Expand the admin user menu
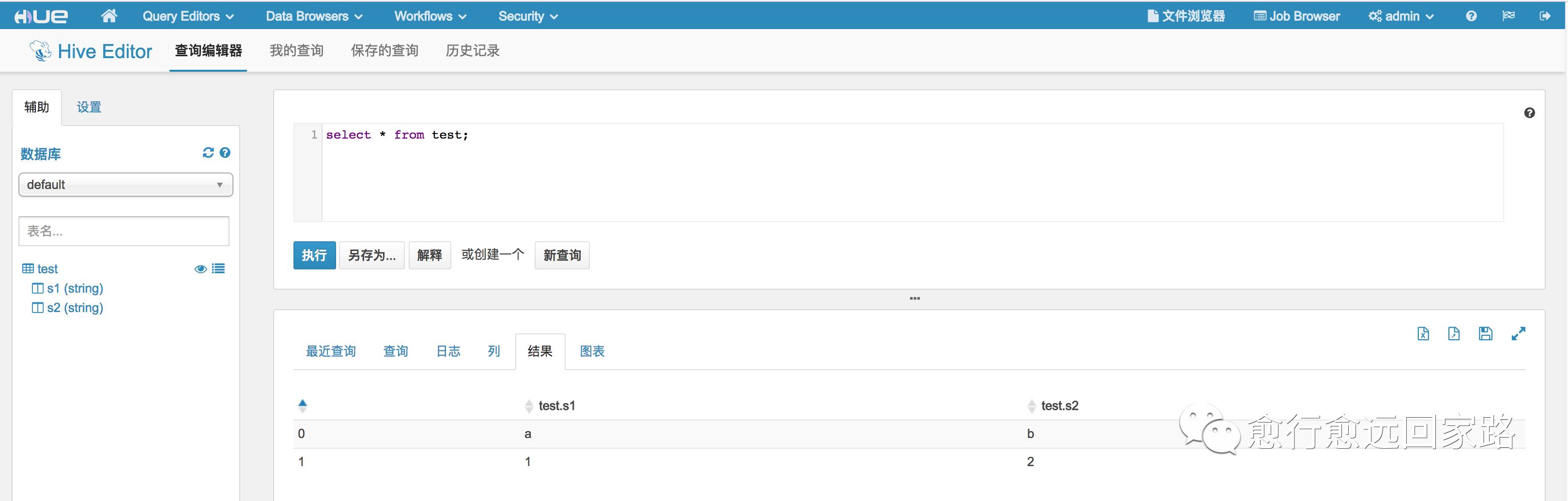Screen dimensions: 1568x501 [1400, 16]
